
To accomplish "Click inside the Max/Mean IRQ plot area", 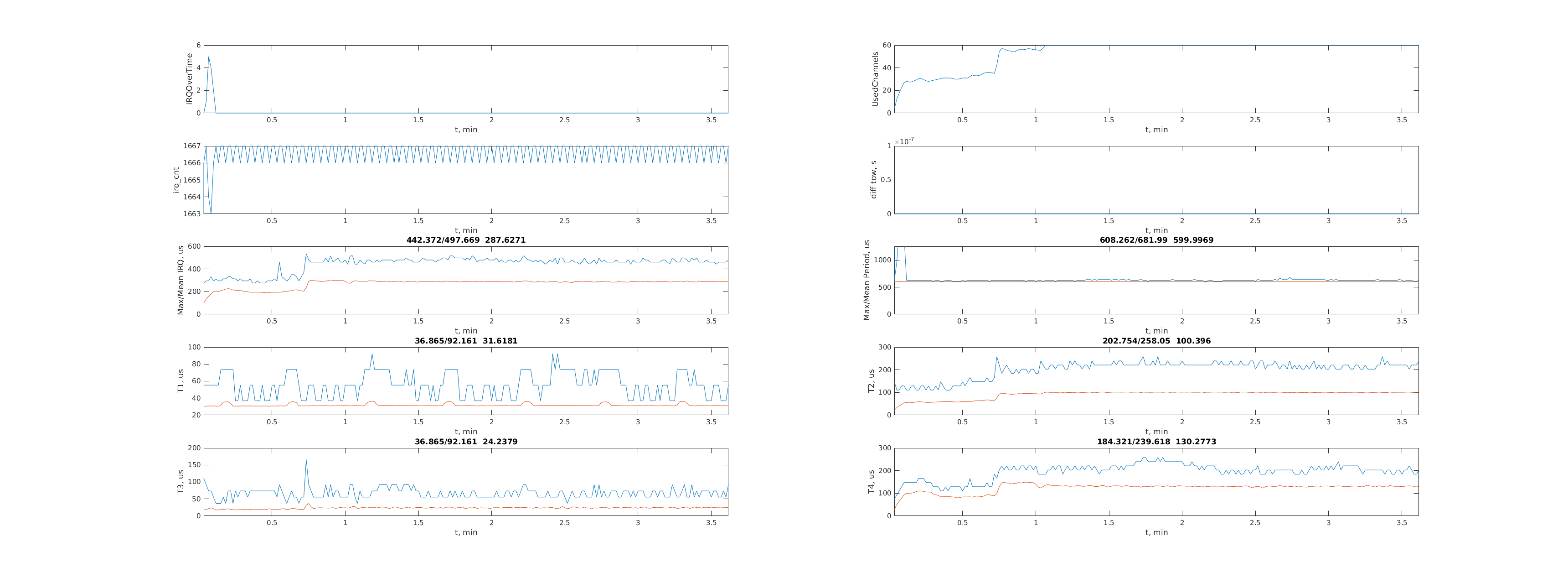I will [466, 280].
